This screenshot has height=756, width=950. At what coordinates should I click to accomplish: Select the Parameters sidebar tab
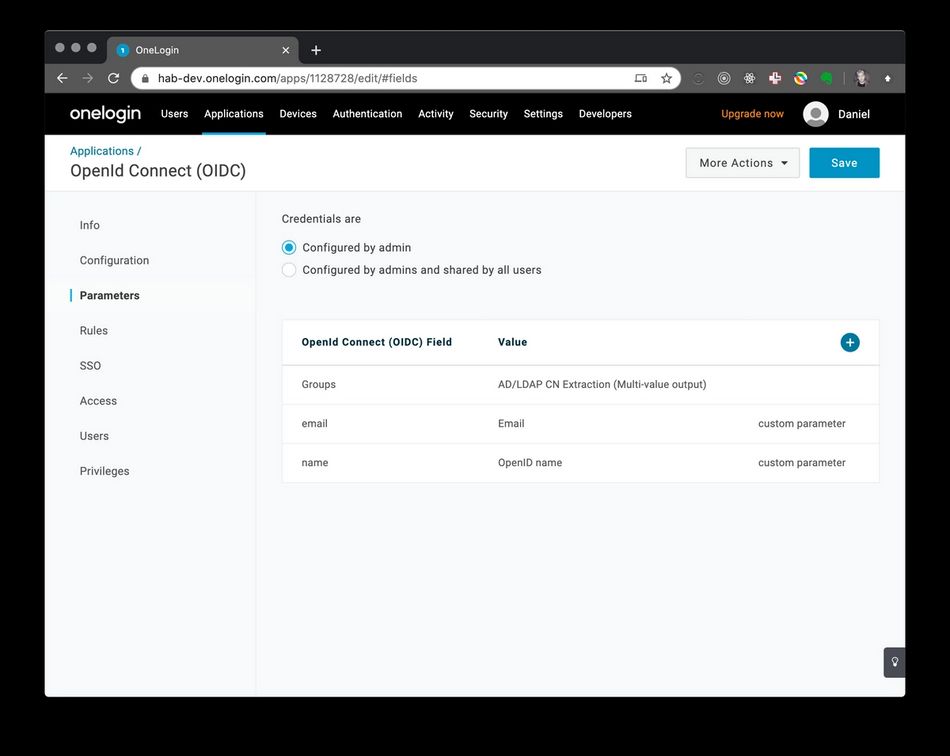click(x=109, y=296)
